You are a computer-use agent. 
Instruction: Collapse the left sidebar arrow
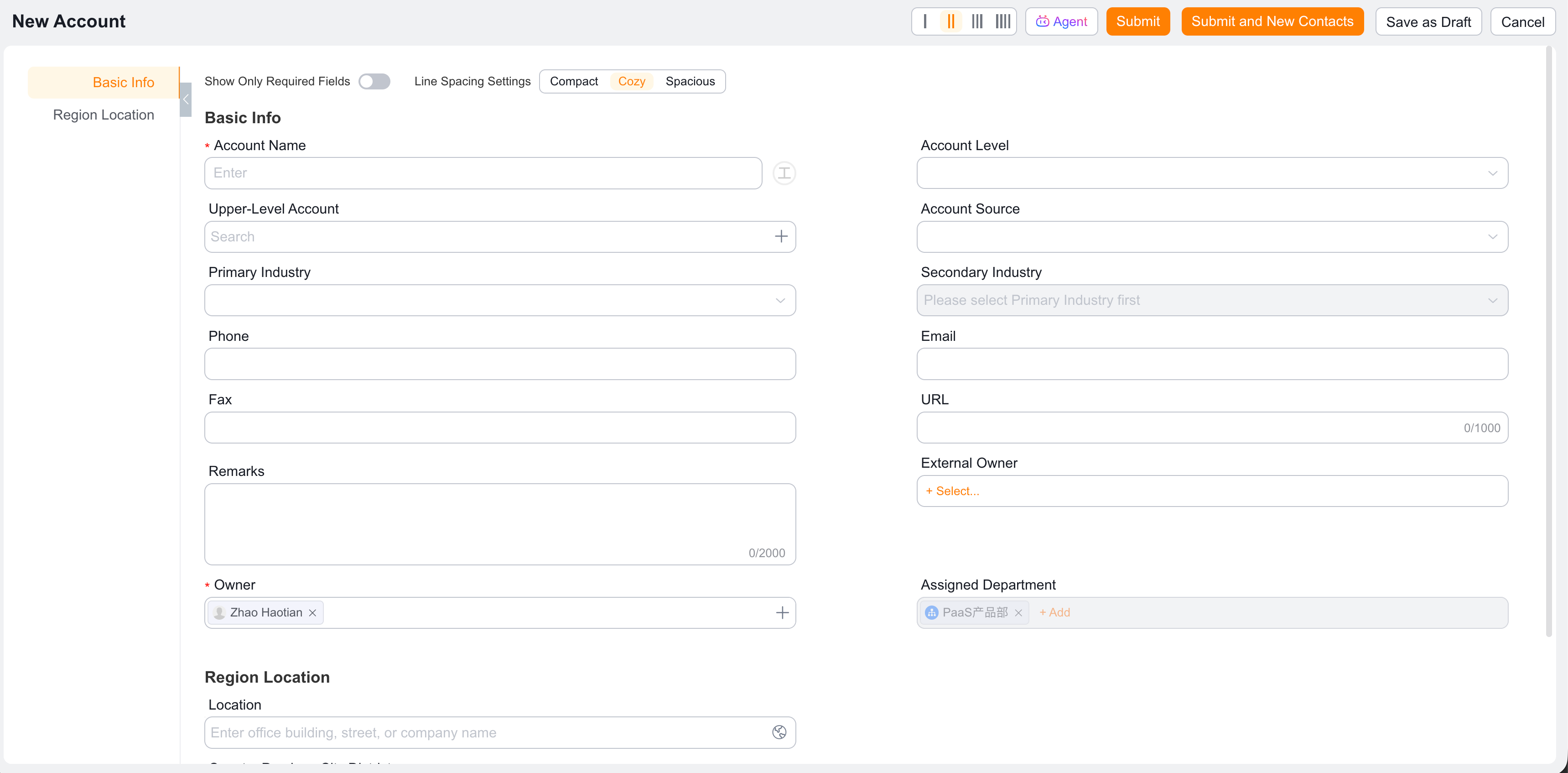(x=186, y=99)
